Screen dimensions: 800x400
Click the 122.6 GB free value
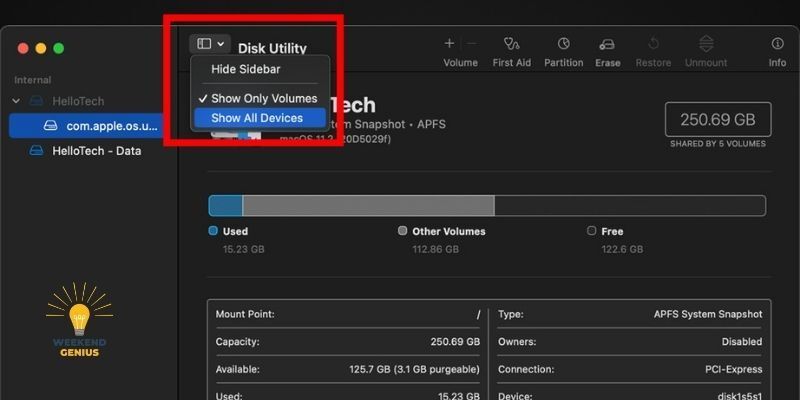(x=622, y=249)
